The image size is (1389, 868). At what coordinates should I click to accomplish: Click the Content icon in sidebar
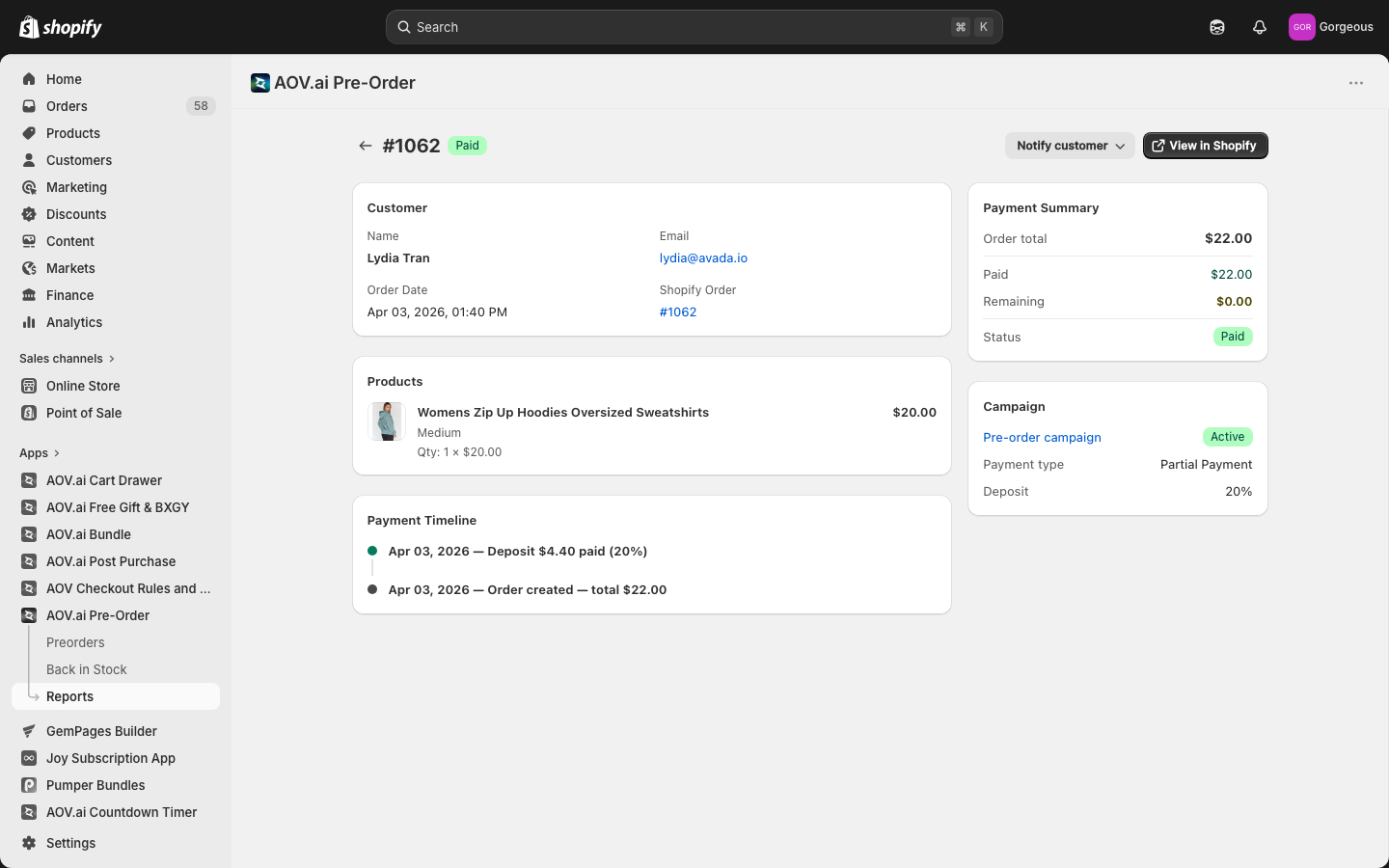click(29, 241)
